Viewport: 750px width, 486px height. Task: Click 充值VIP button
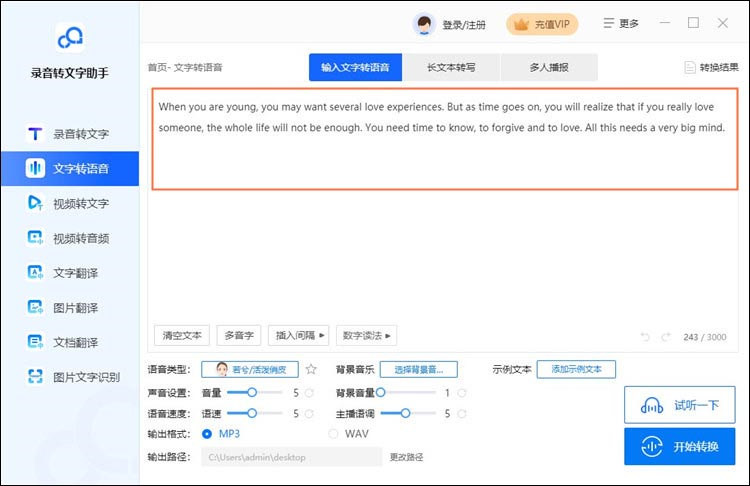coord(542,24)
